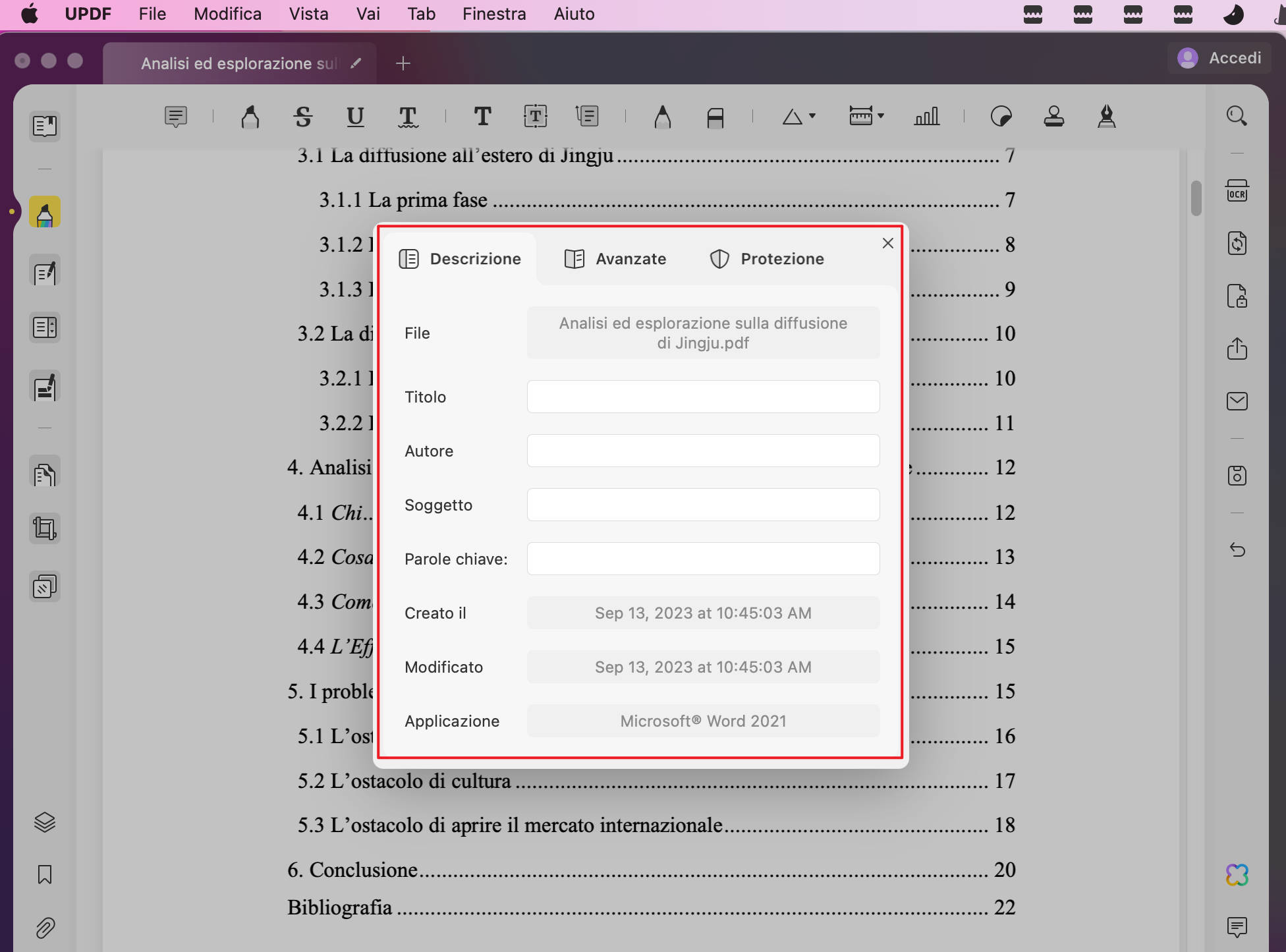The image size is (1286, 952).
Task: Select the strikethrough tool
Action: point(303,117)
